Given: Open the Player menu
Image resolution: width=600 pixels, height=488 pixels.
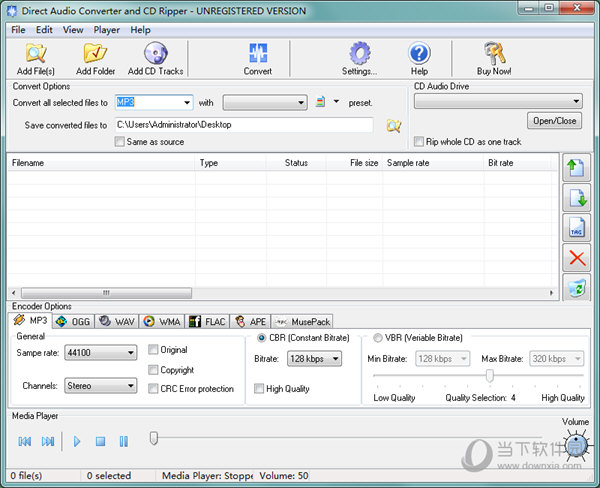Looking at the screenshot, I should point(107,30).
